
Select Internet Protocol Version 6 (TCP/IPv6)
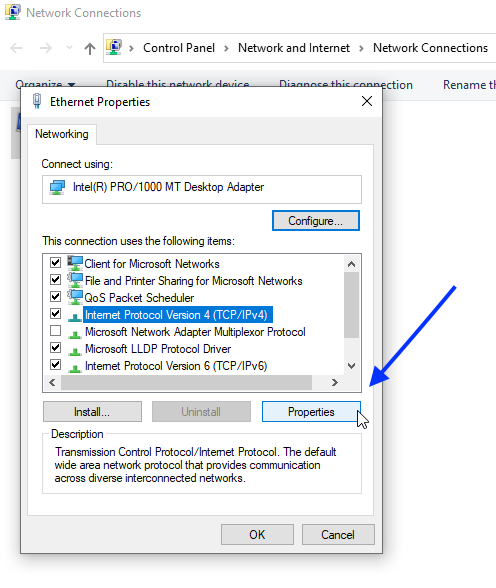(x=176, y=366)
